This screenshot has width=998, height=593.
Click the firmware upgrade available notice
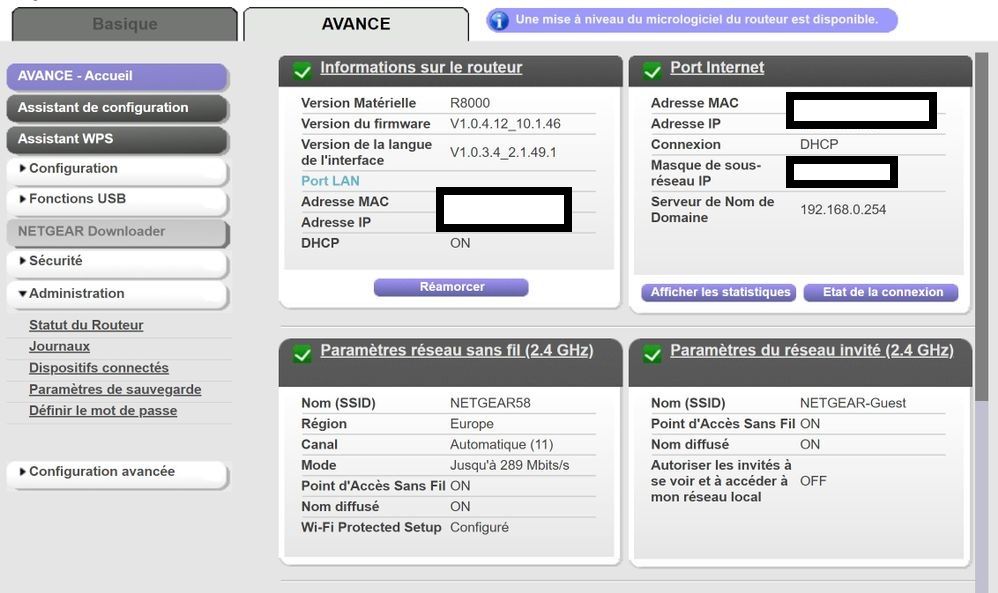click(x=692, y=20)
